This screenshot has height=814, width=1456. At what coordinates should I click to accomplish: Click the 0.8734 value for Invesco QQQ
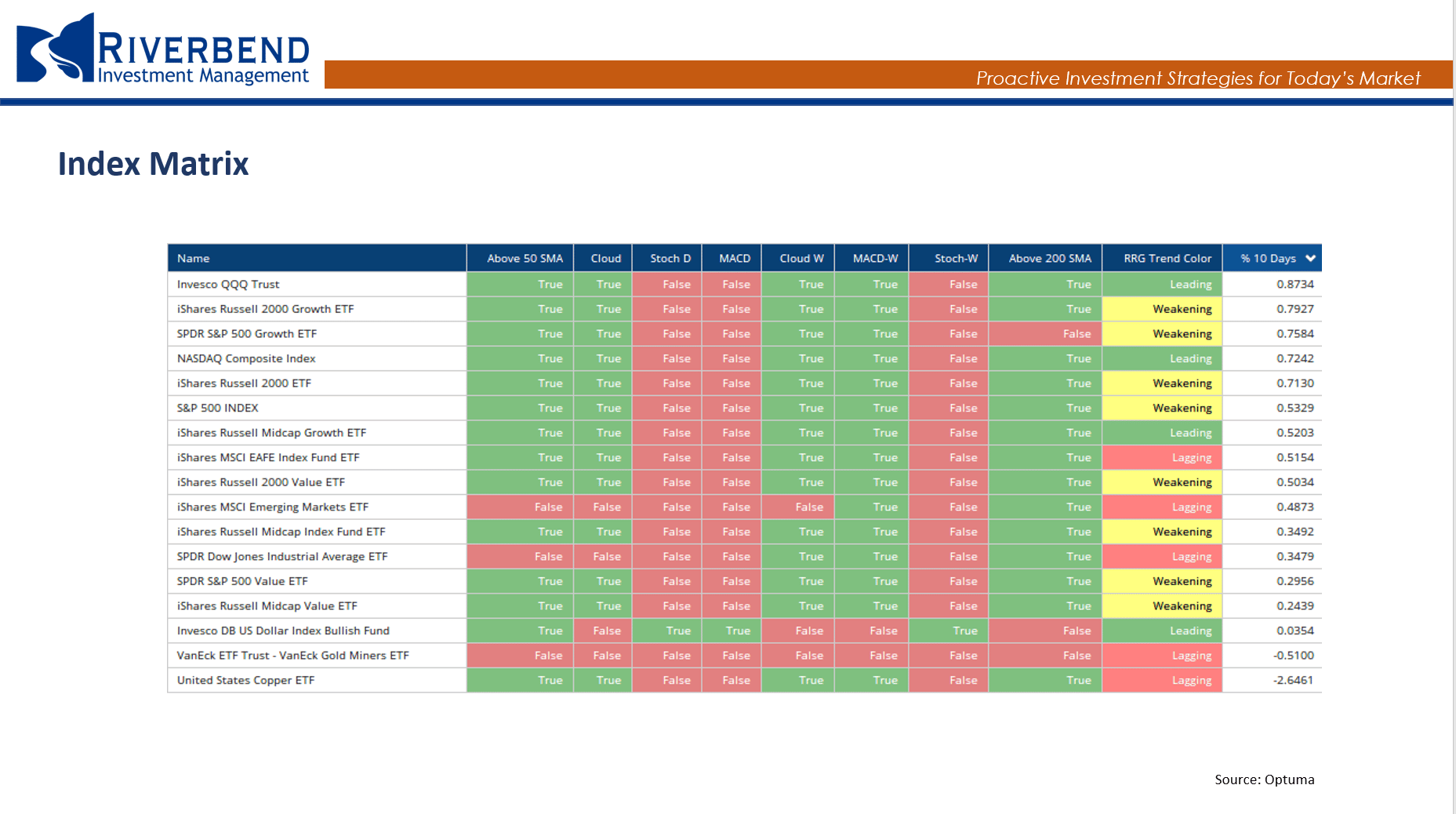[1294, 284]
